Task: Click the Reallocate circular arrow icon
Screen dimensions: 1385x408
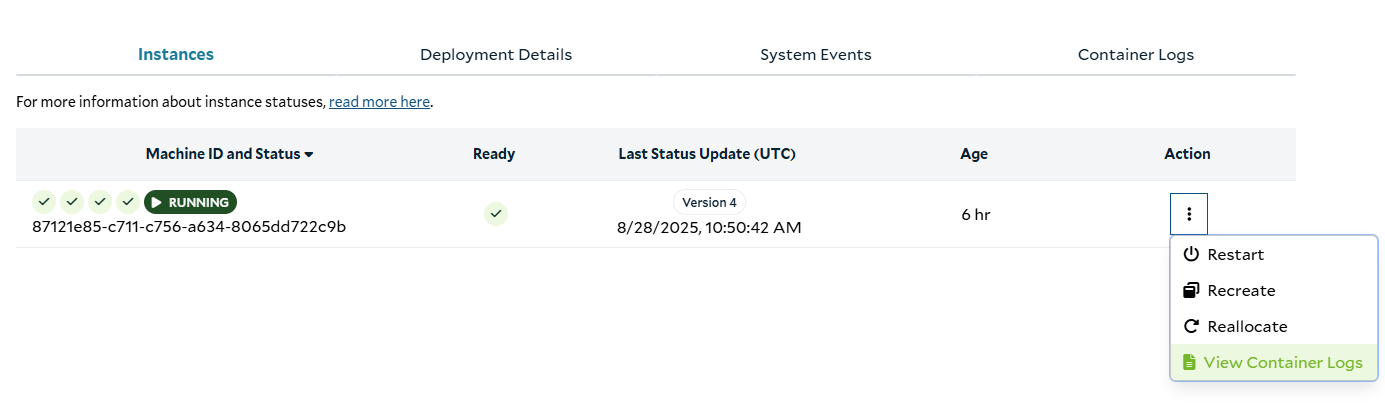Action: pos(1191,326)
